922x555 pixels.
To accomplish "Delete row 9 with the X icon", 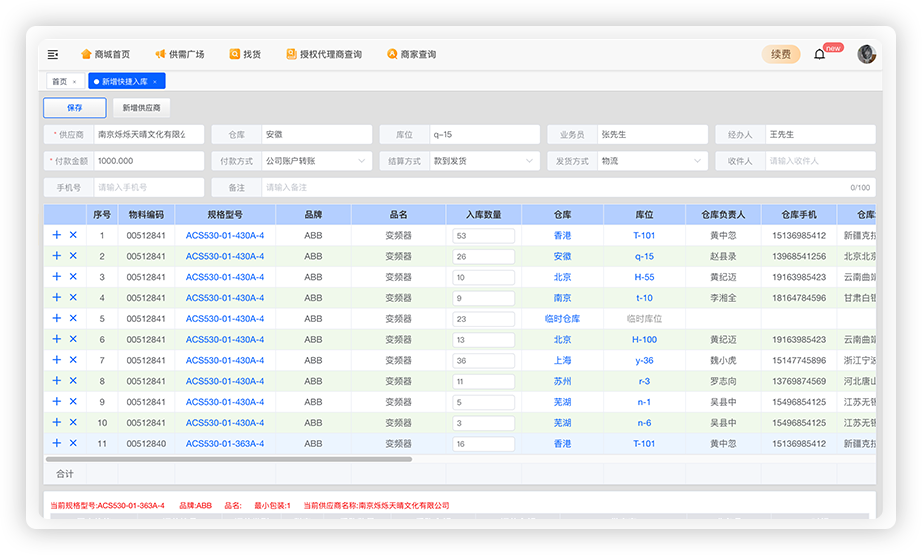I will pos(73,402).
